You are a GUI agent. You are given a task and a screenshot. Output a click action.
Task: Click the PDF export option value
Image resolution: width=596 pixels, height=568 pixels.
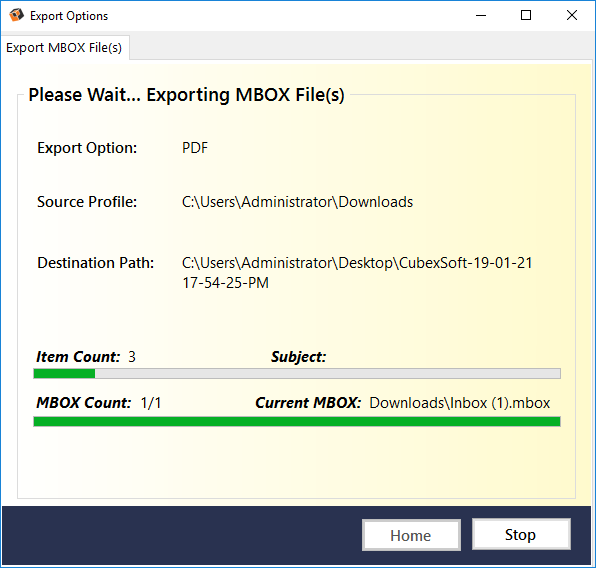pos(195,148)
